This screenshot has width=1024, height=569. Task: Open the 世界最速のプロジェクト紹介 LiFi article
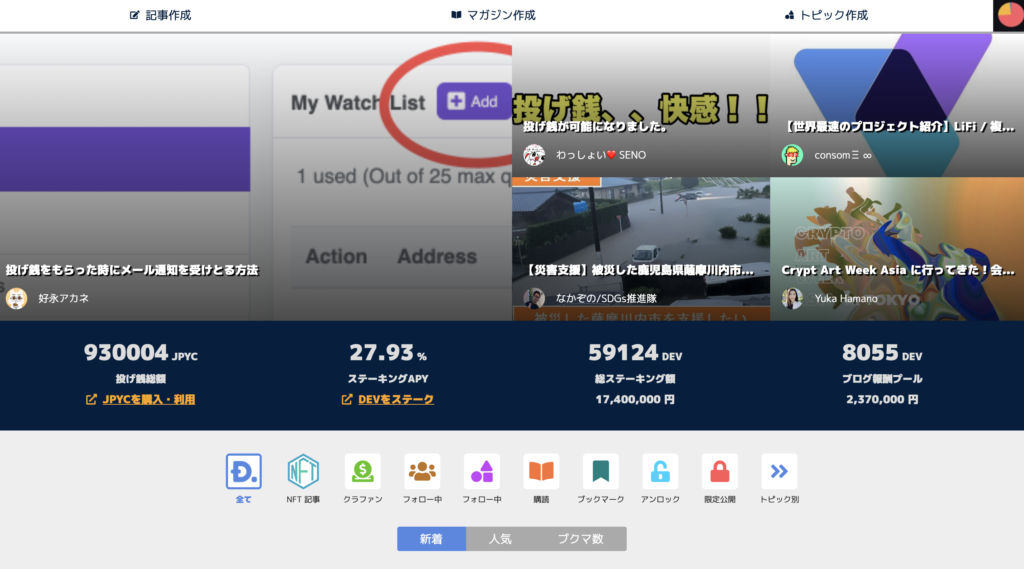coord(898,127)
